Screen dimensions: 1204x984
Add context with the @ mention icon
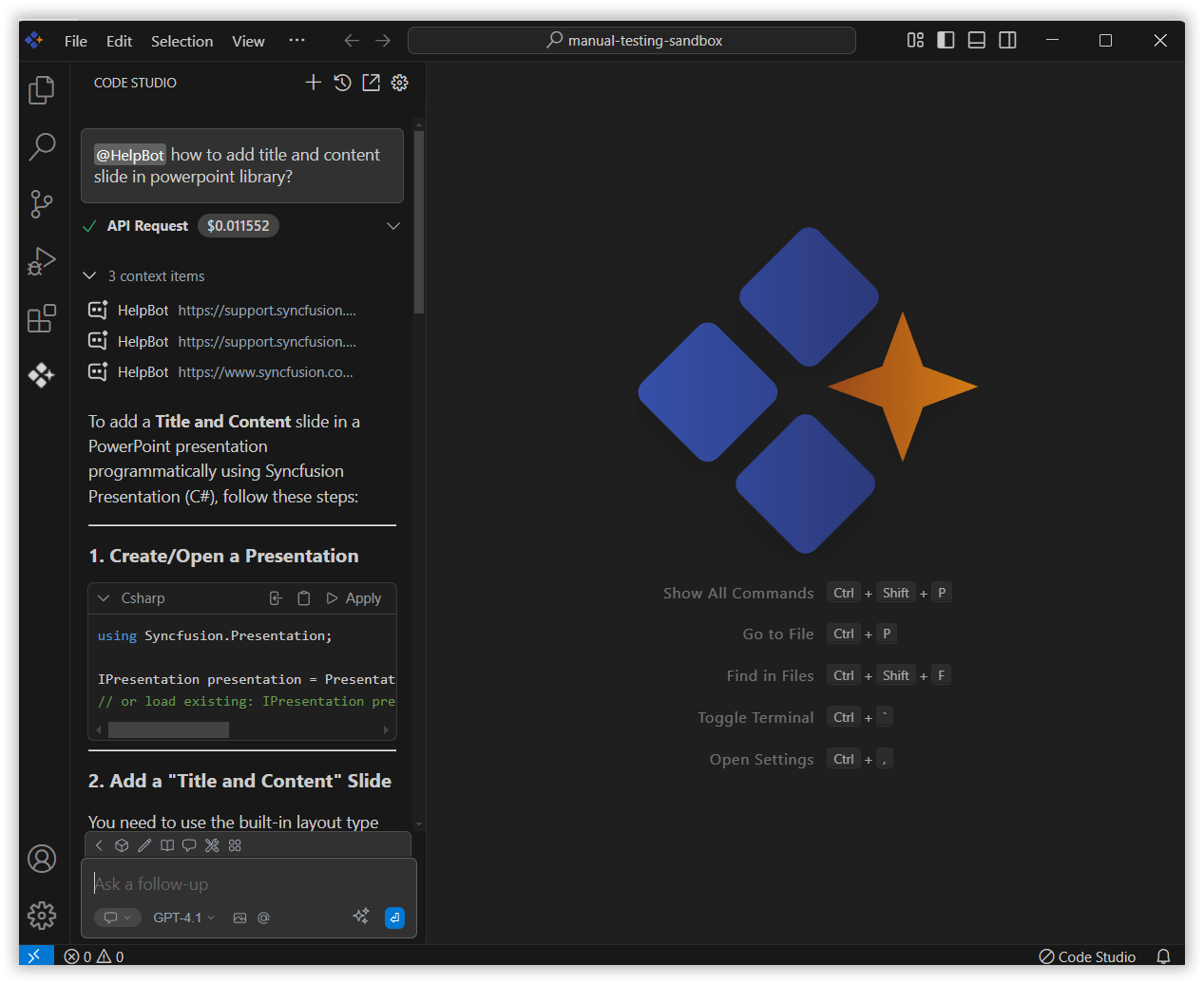tap(264, 918)
